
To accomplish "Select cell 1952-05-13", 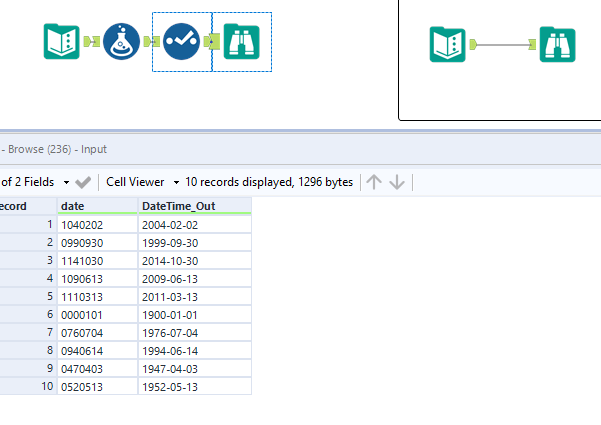I will (195, 387).
